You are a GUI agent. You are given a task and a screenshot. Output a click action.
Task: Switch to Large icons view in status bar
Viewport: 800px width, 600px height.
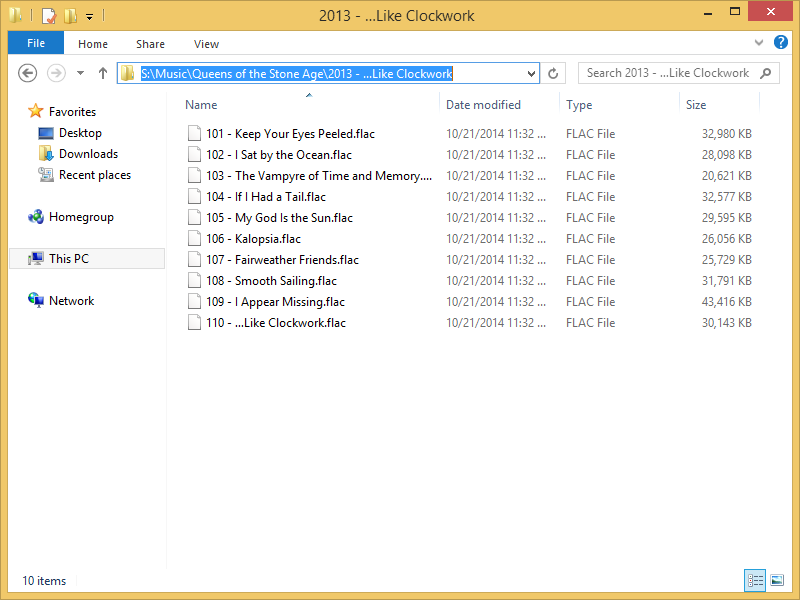coord(777,580)
